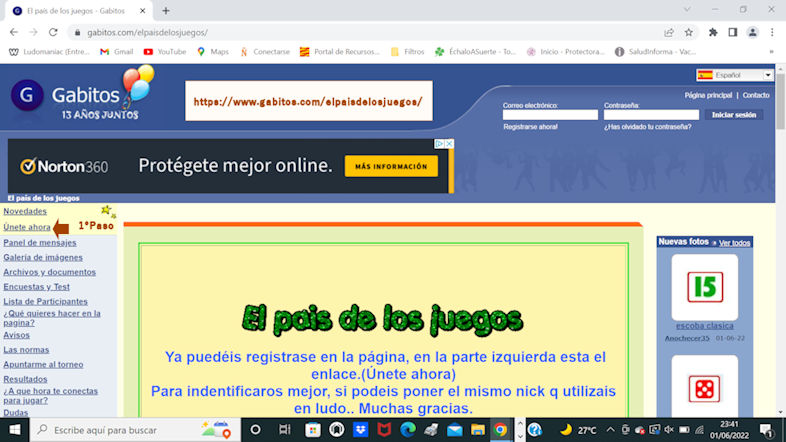This screenshot has width=786, height=442.
Task: Click the address bar URL
Action: pyautogui.click(x=147, y=33)
